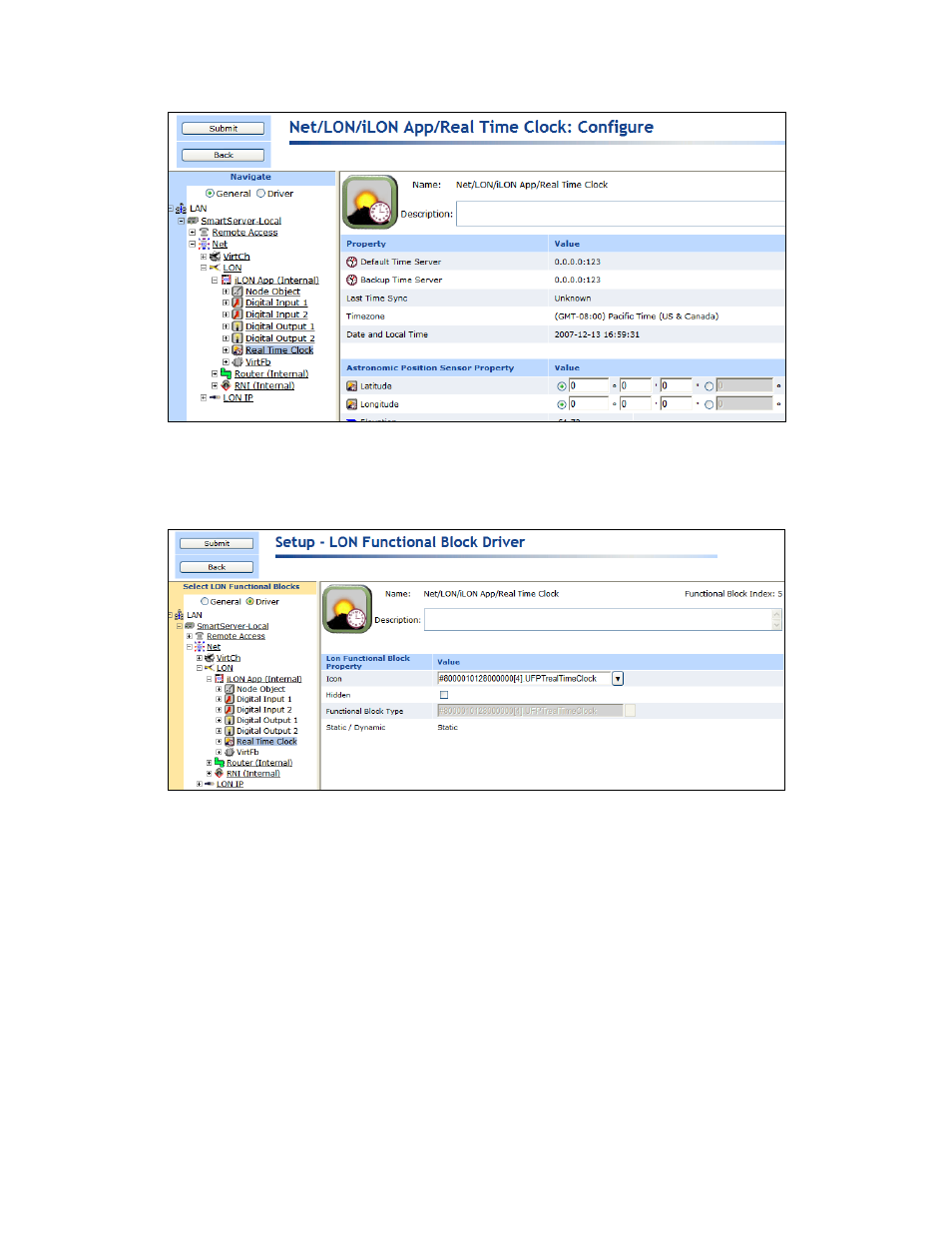The height and width of the screenshot is (1233, 952).
Task: Click Remote Access icon in Navigate tree
Action: (x=204, y=232)
